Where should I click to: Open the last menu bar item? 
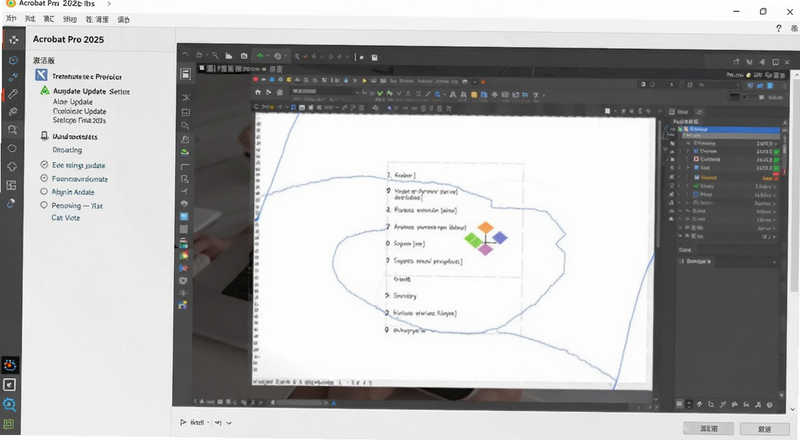click(123, 19)
